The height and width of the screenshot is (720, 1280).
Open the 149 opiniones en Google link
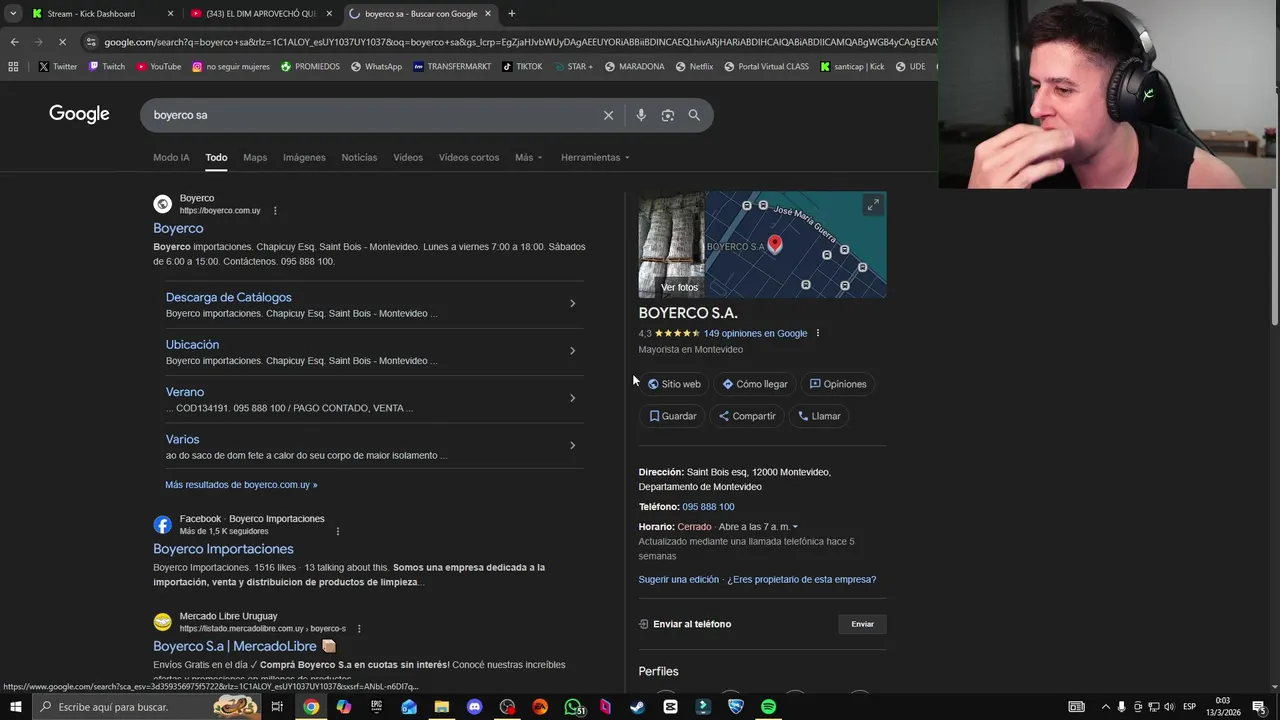tap(755, 333)
